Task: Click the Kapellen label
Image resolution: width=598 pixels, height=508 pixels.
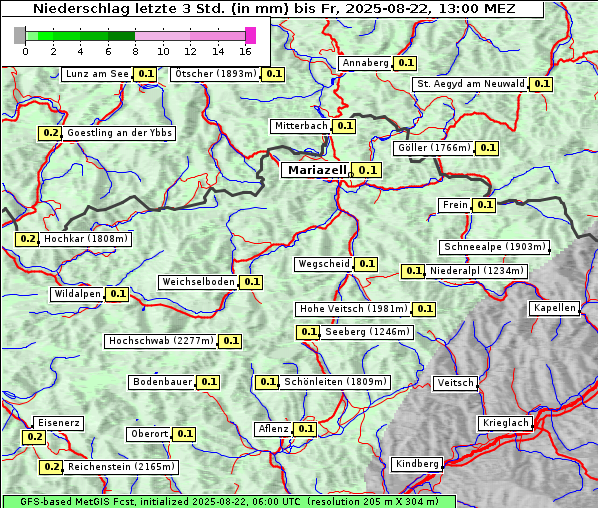Action: tap(554, 308)
